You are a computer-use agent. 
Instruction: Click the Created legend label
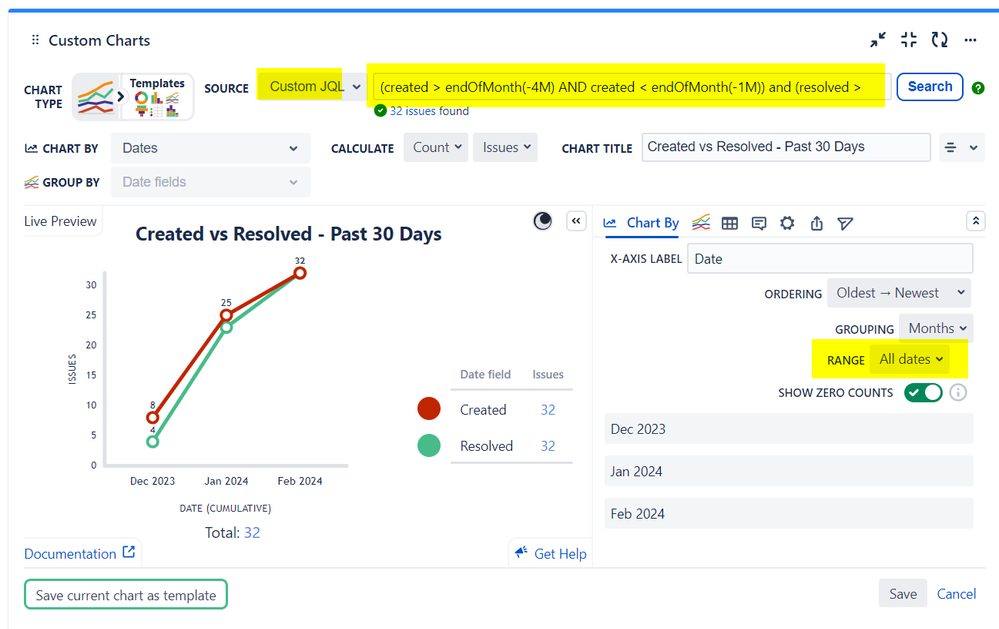[483, 410]
